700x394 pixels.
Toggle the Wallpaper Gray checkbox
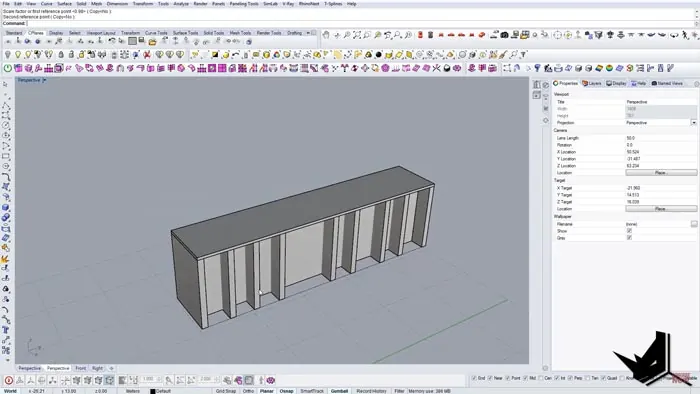click(x=629, y=237)
